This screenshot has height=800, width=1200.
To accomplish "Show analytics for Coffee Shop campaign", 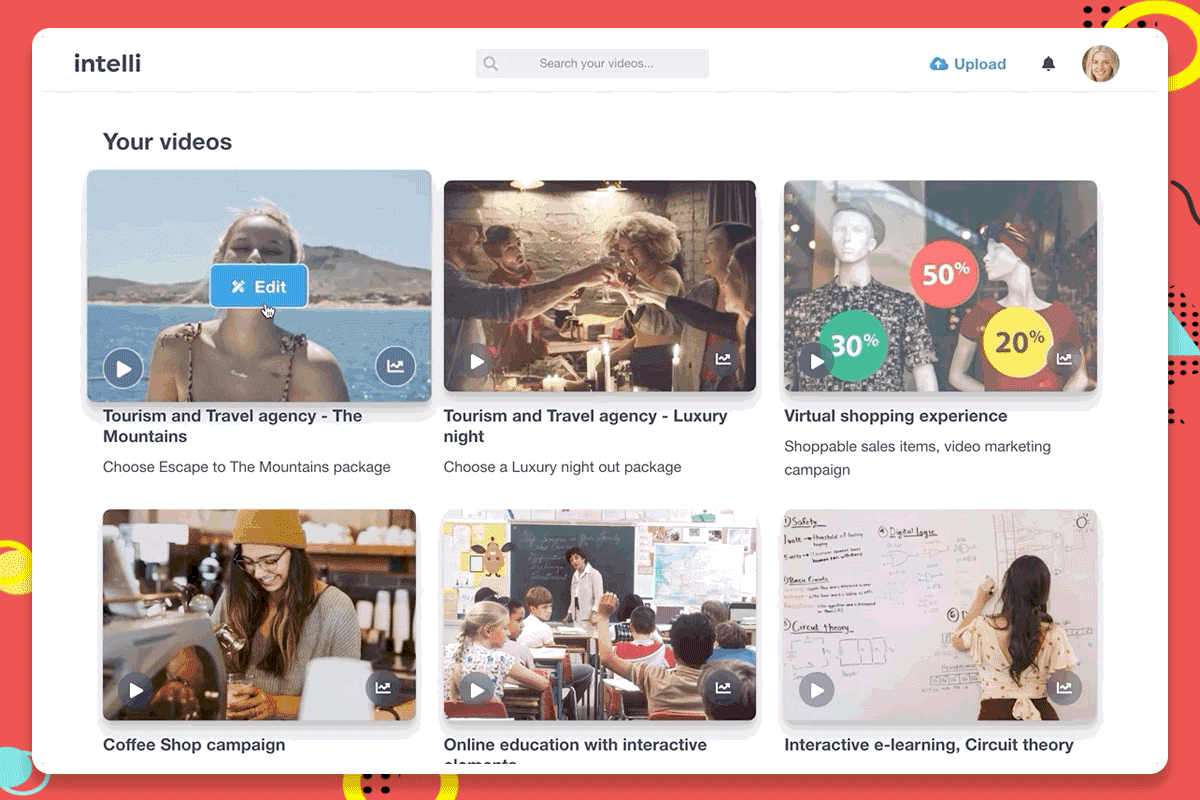I will coord(383,688).
